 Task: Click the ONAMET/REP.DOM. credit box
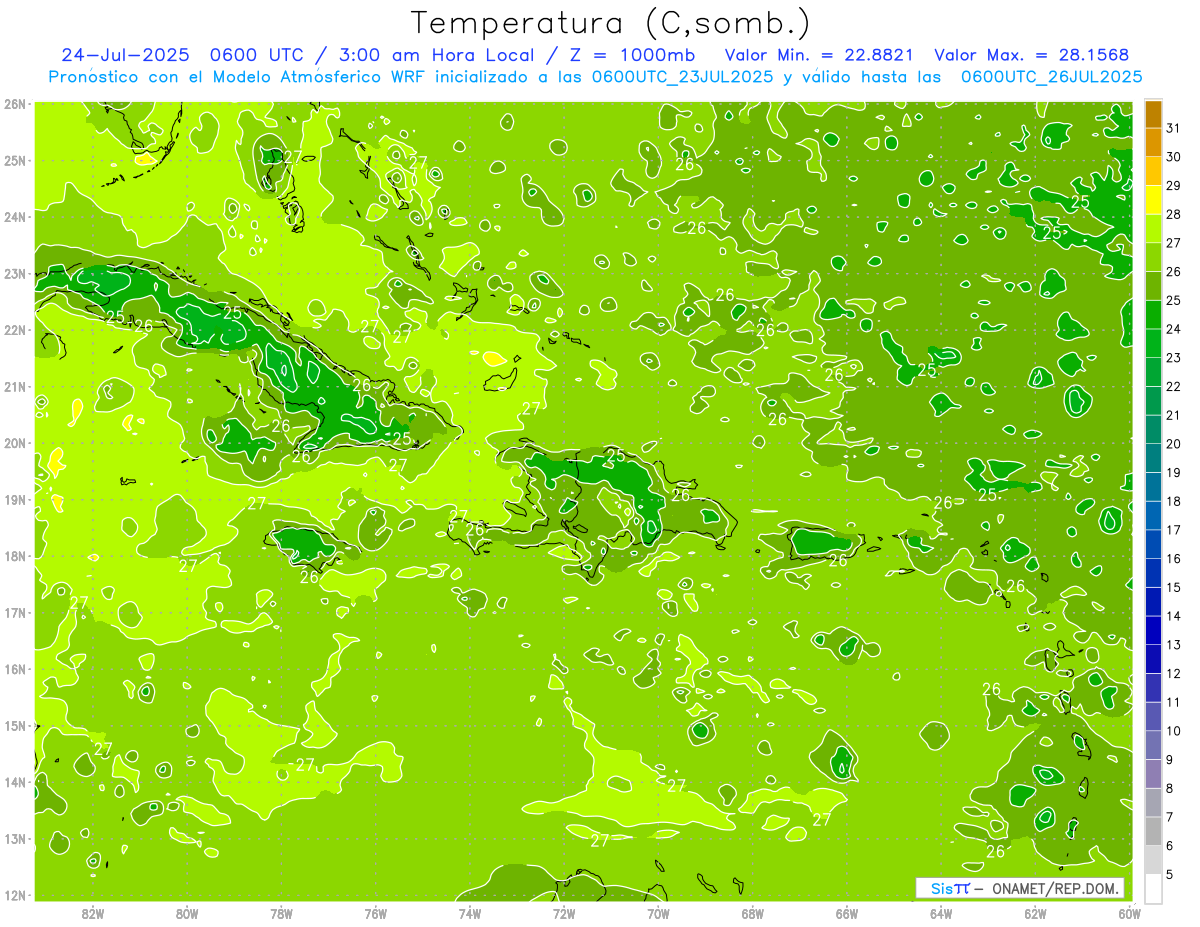point(1020,888)
